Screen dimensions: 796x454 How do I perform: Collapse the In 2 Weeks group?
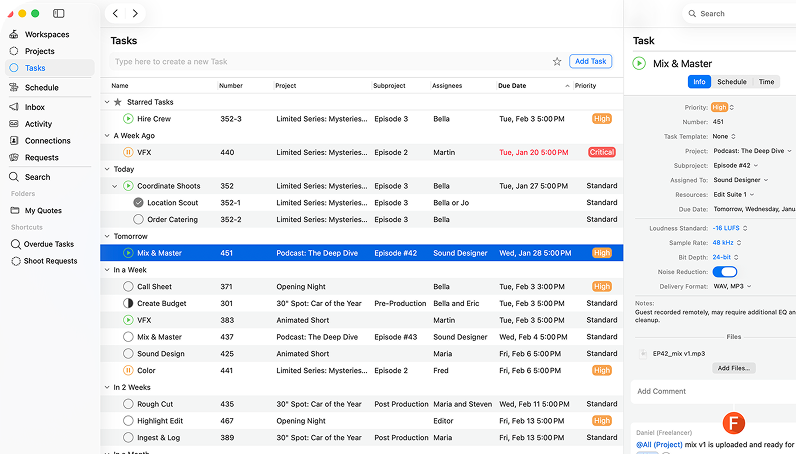click(107, 387)
